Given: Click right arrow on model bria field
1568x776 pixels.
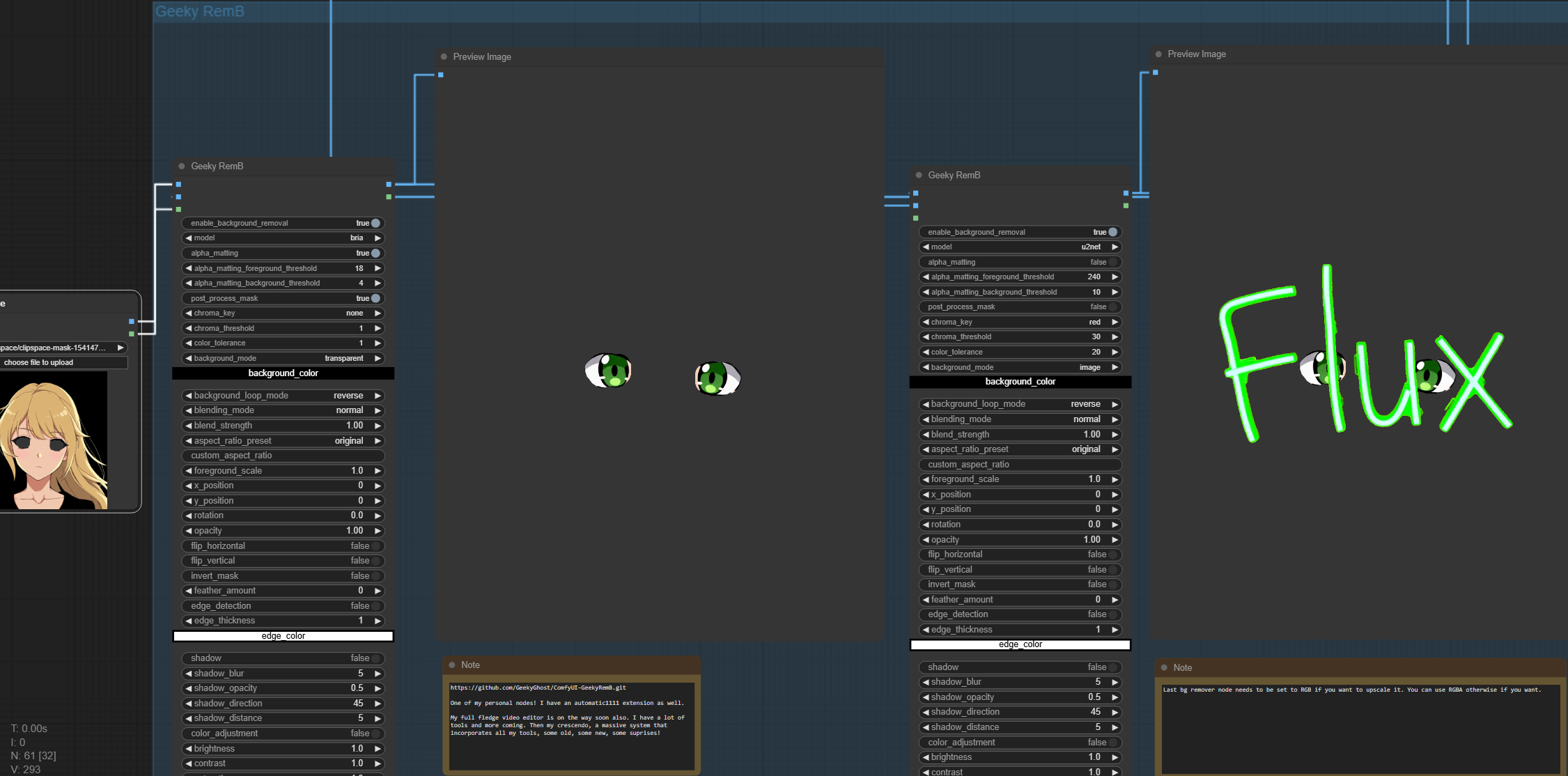Looking at the screenshot, I should tap(378, 238).
